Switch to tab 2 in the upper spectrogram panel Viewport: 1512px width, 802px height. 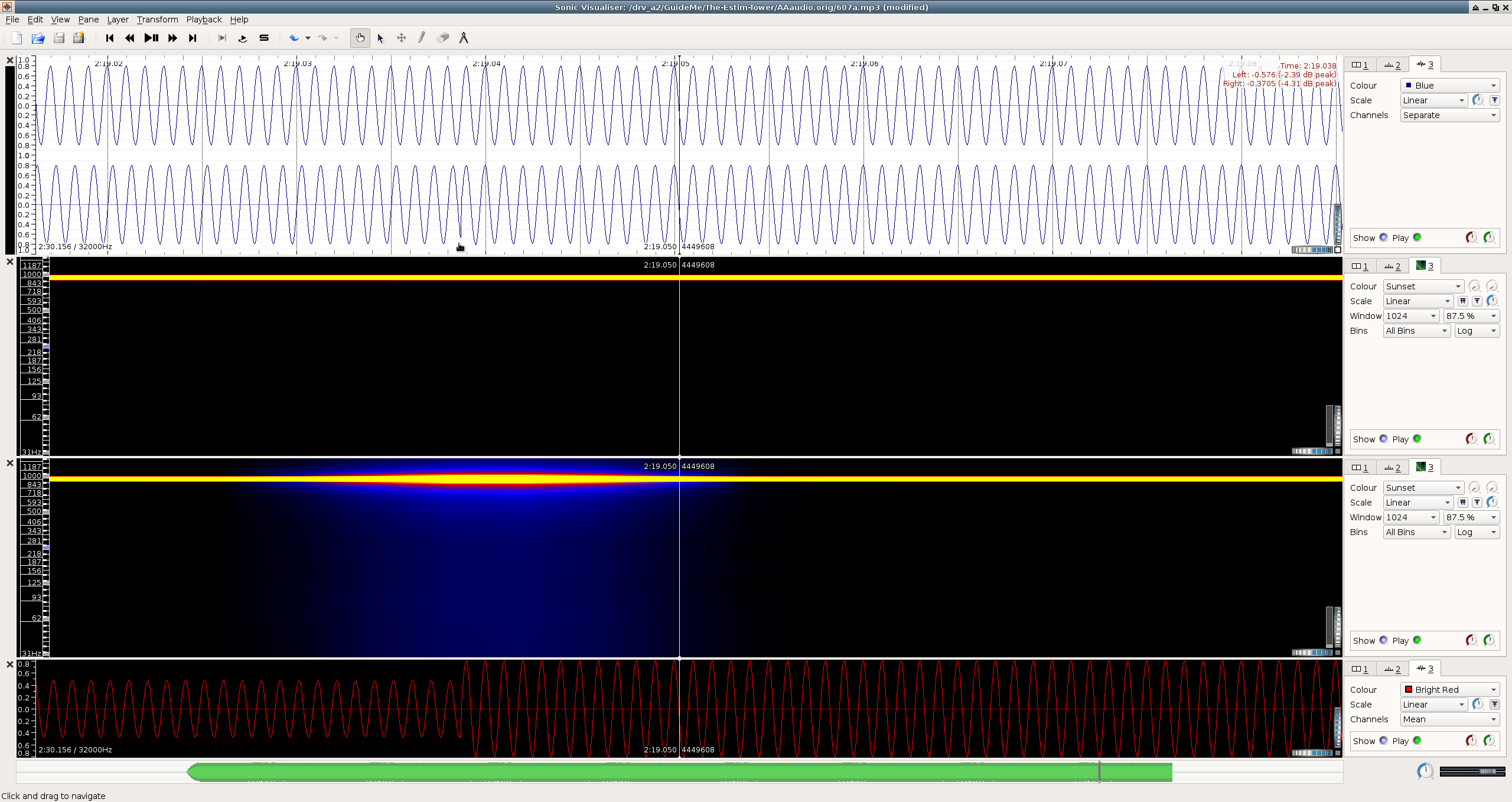click(x=1392, y=266)
